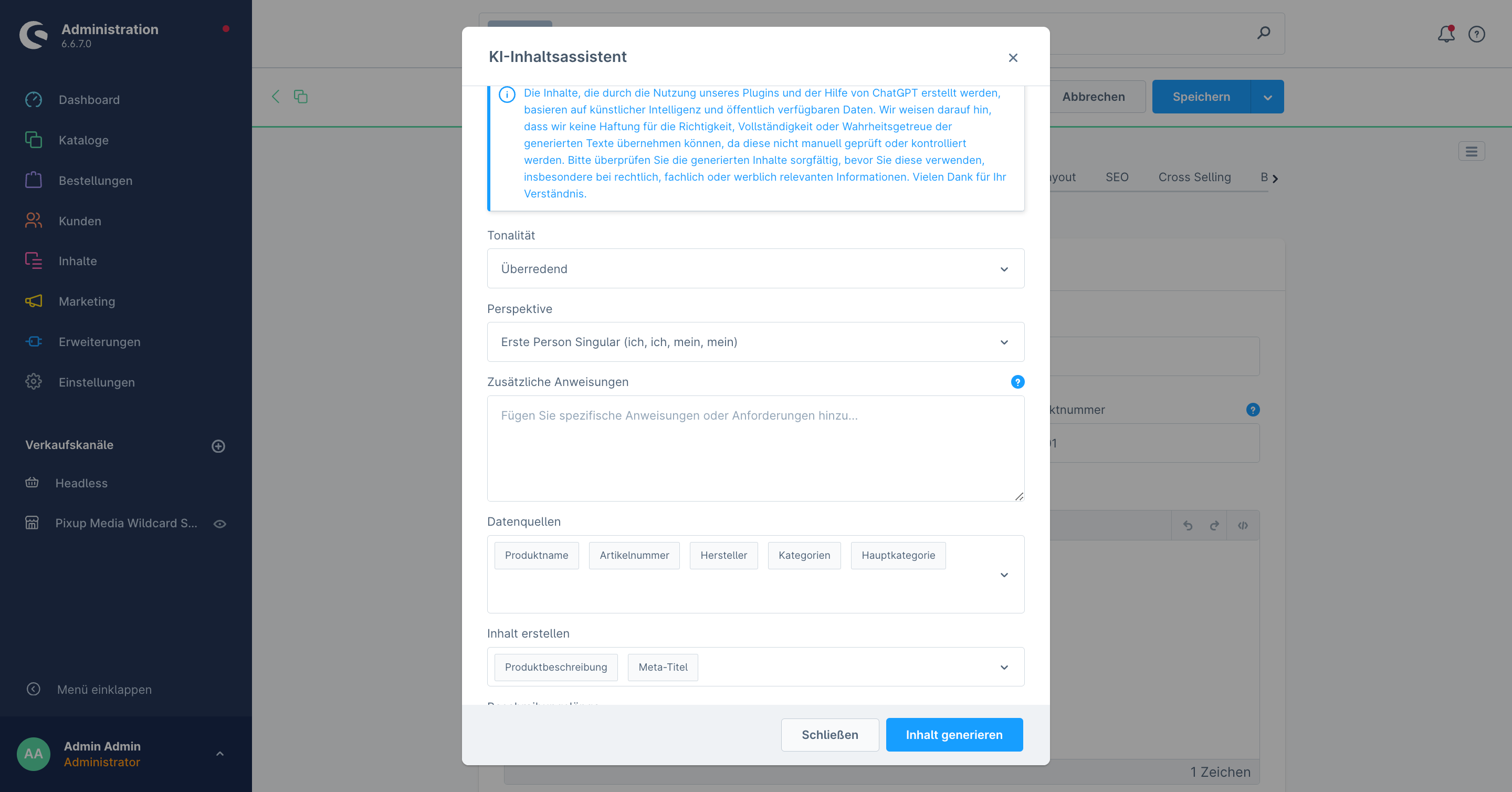This screenshot has height=792, width=1512.
Task: Open the Perspektive dropdown
Action: click(755, 342)
